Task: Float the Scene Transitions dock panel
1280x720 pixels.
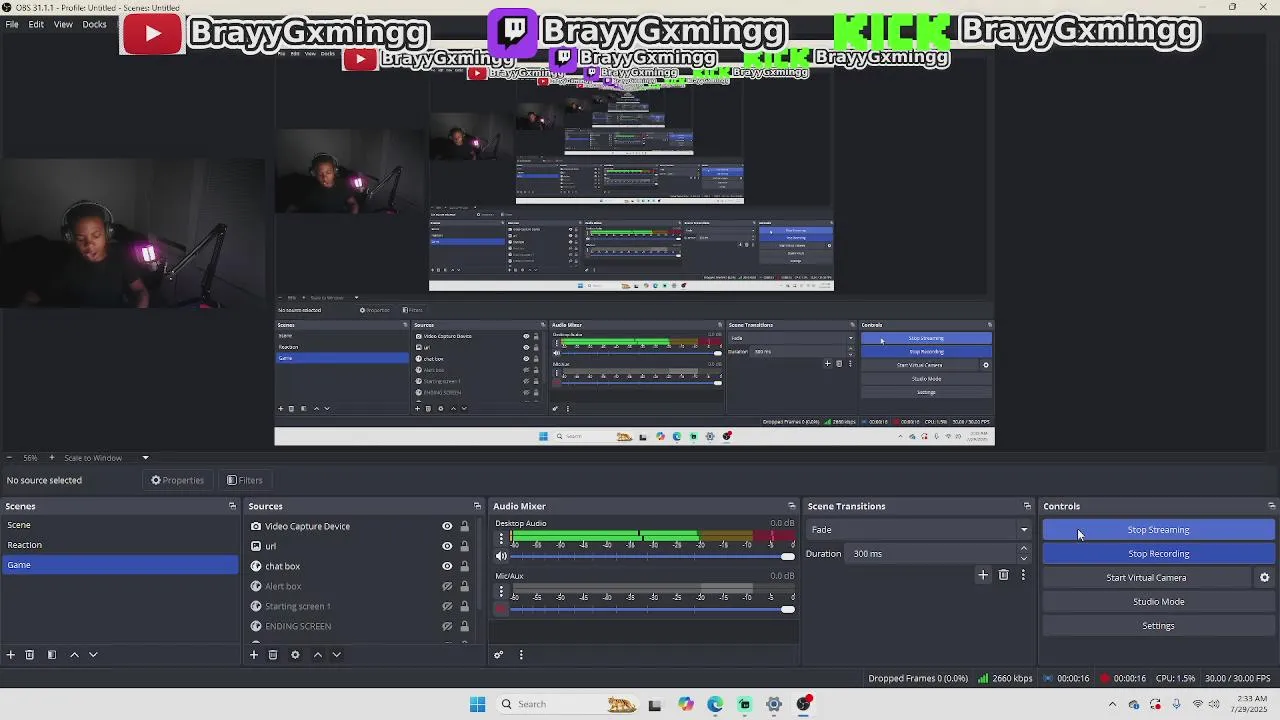Action: pyautogui.click(x=1027, y=506)
